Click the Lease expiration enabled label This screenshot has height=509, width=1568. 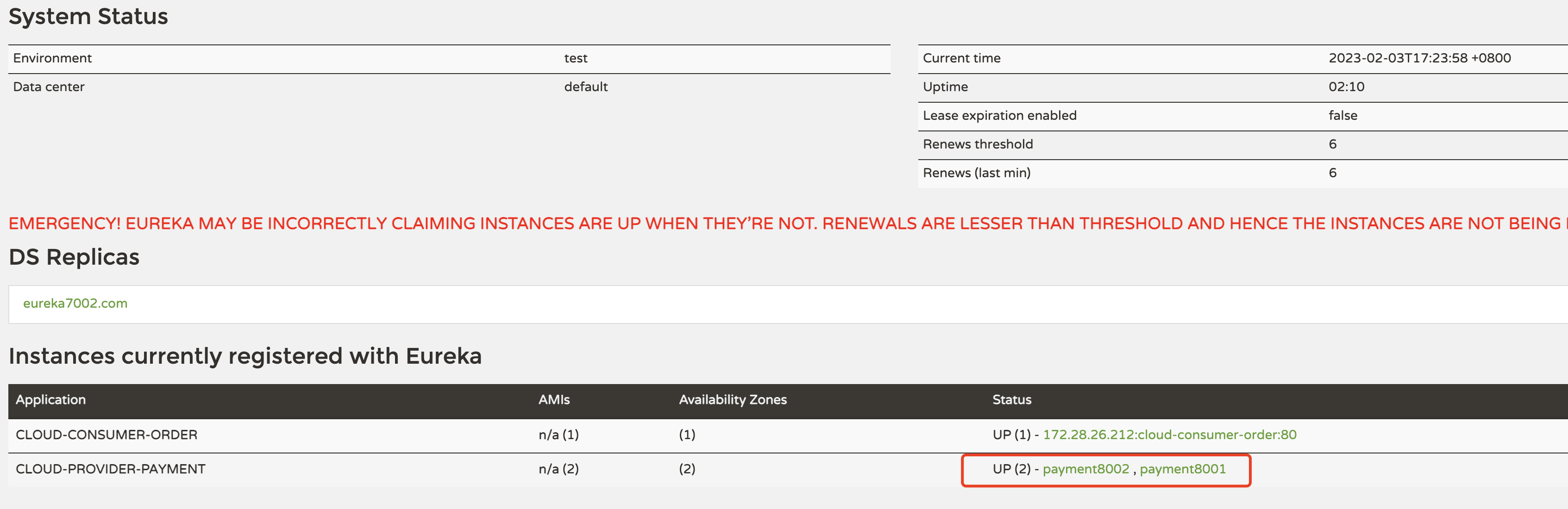click(999, 116)
